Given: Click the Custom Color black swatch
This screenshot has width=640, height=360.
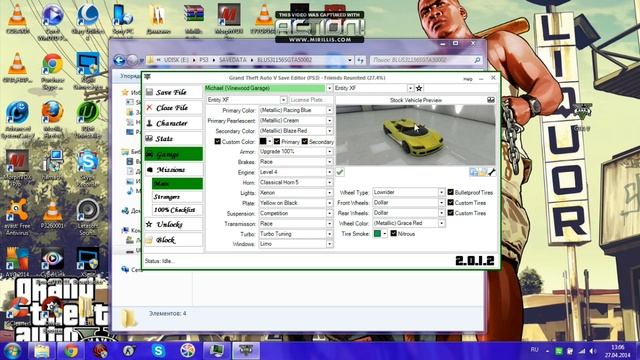Looking at the screenshot, I should (x=263, y=141).
